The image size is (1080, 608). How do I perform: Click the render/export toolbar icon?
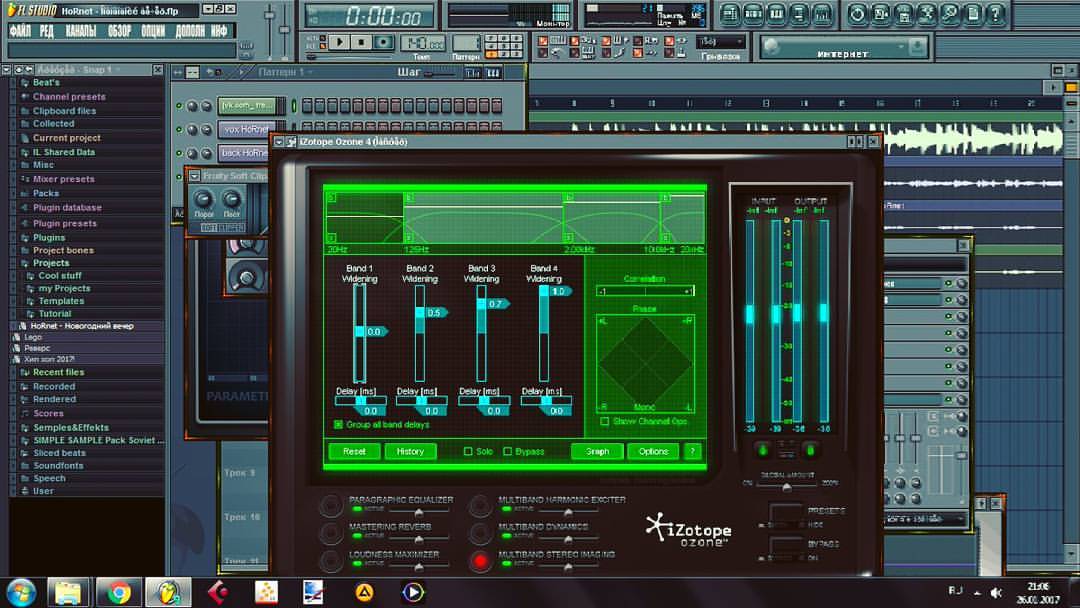coord(904,14)
